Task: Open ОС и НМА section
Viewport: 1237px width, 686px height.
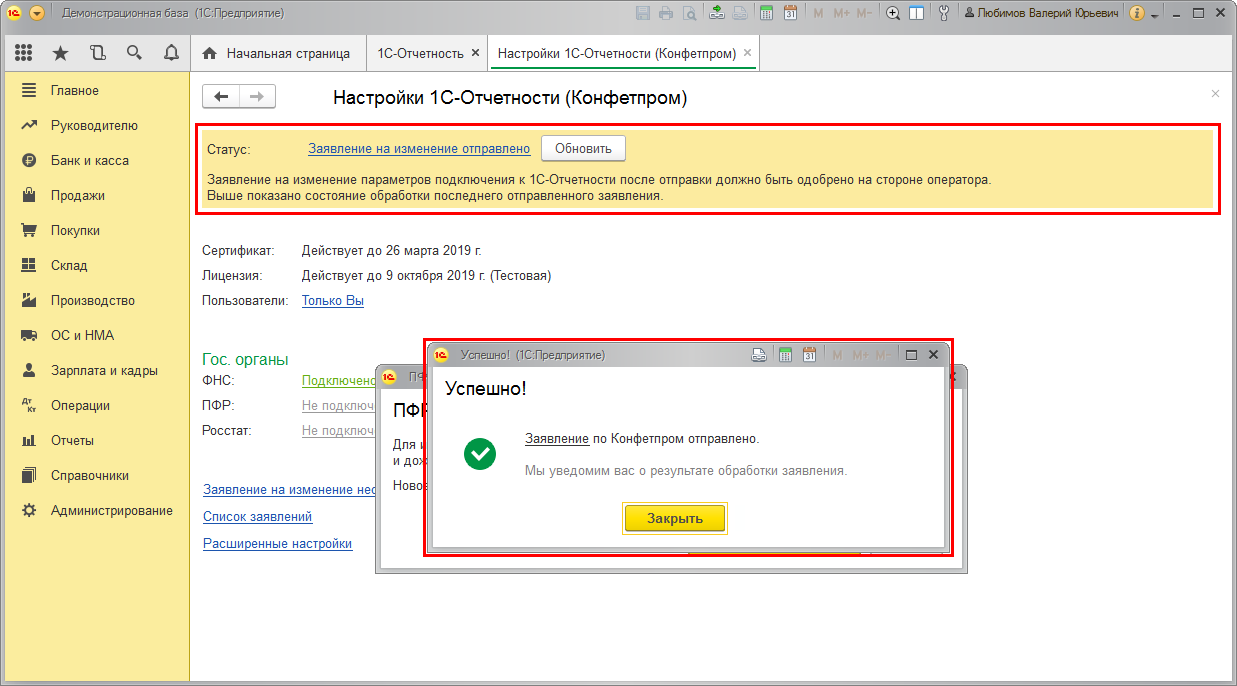Action: pos(95,335)
